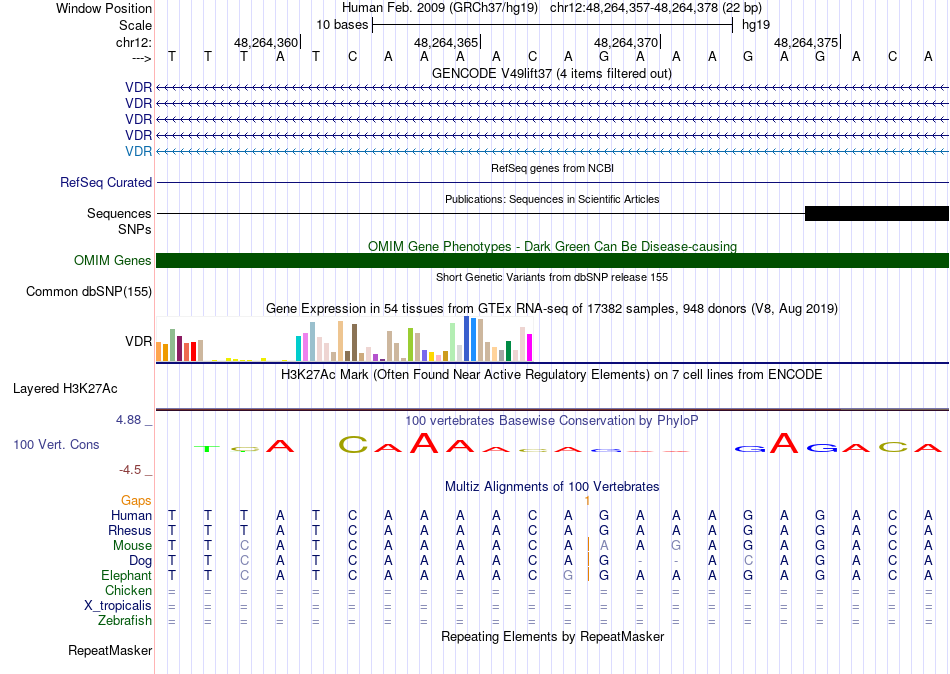Image resolution: width=950 pixels, height=674 pixels.
Task: Click the Zebrafish alignment row label
Action: (125, 621)
